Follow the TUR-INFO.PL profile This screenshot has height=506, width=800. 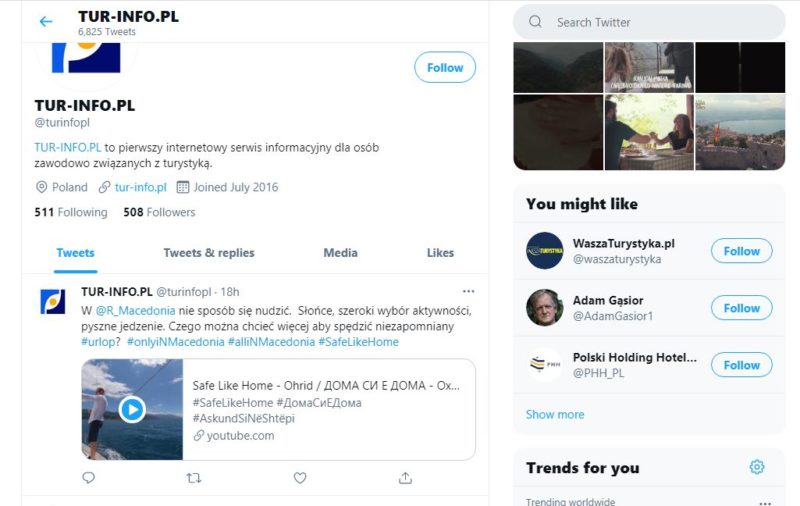(445, 67)
